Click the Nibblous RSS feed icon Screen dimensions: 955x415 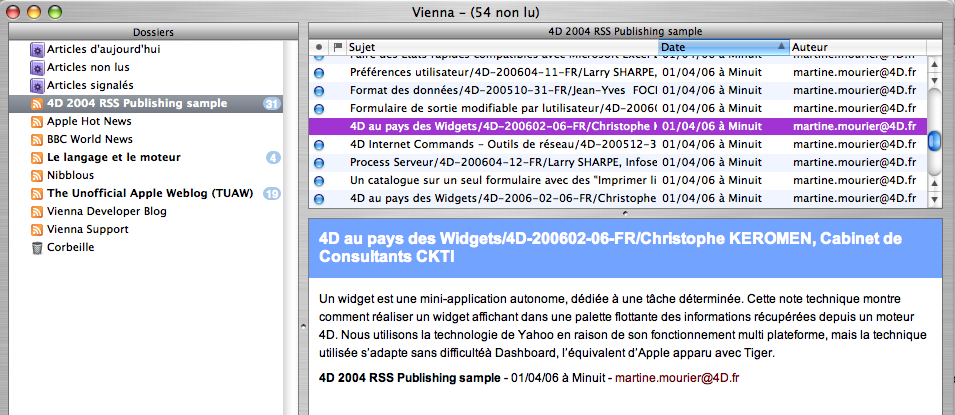coord(37,175)
